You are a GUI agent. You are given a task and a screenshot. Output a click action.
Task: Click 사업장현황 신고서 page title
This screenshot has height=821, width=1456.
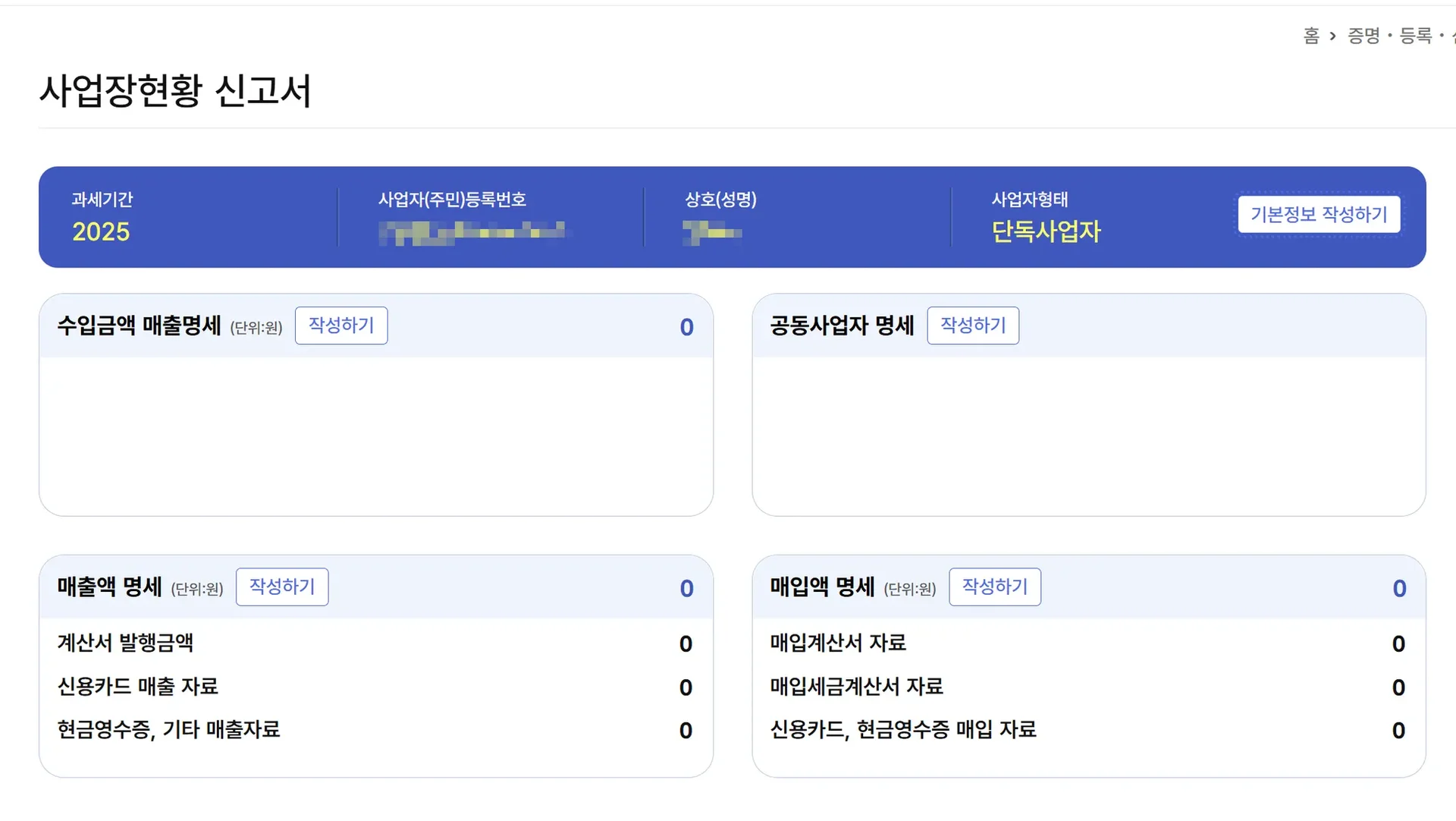(x=175, y=91)
